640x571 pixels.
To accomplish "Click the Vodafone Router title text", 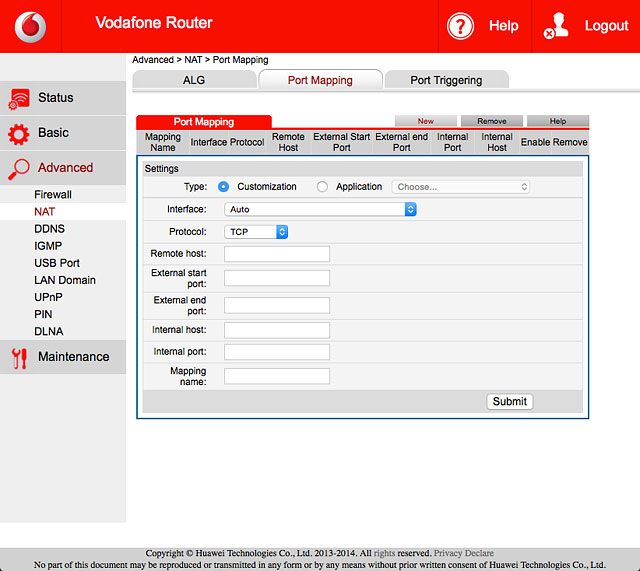I will click(154, 23).
